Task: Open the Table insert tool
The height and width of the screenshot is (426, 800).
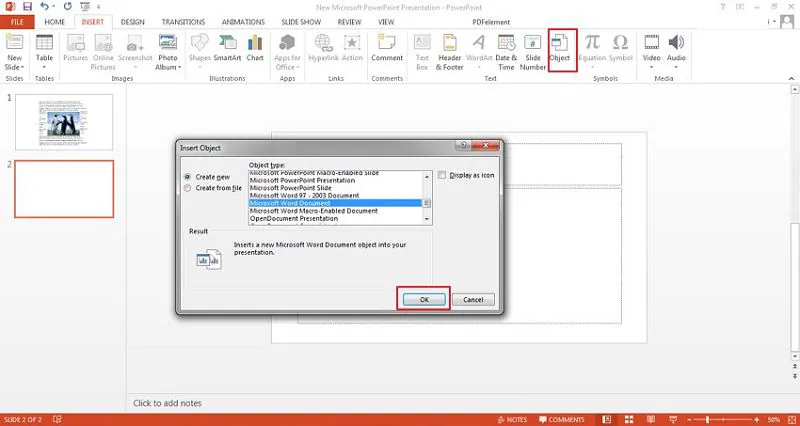Action: click(x=44, y=44)
